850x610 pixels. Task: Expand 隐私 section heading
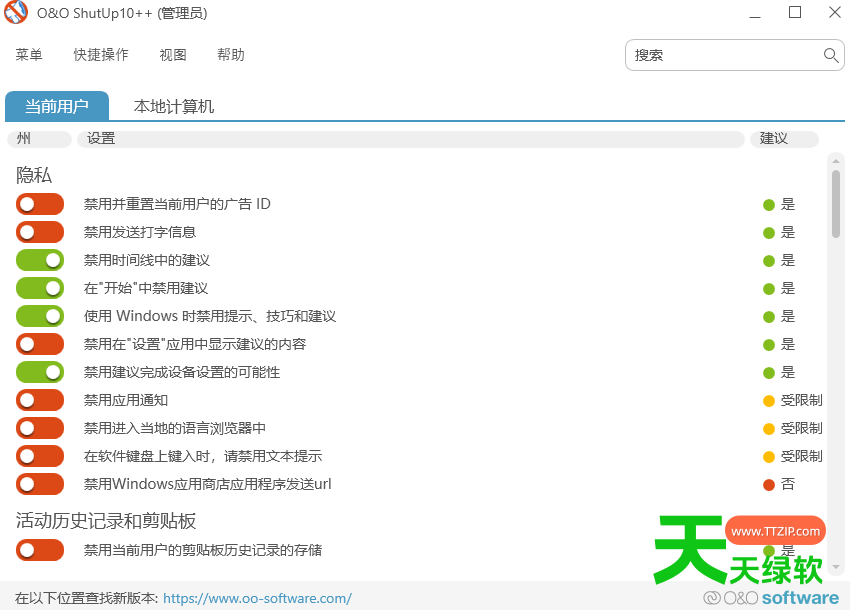[x=34, y=175]
